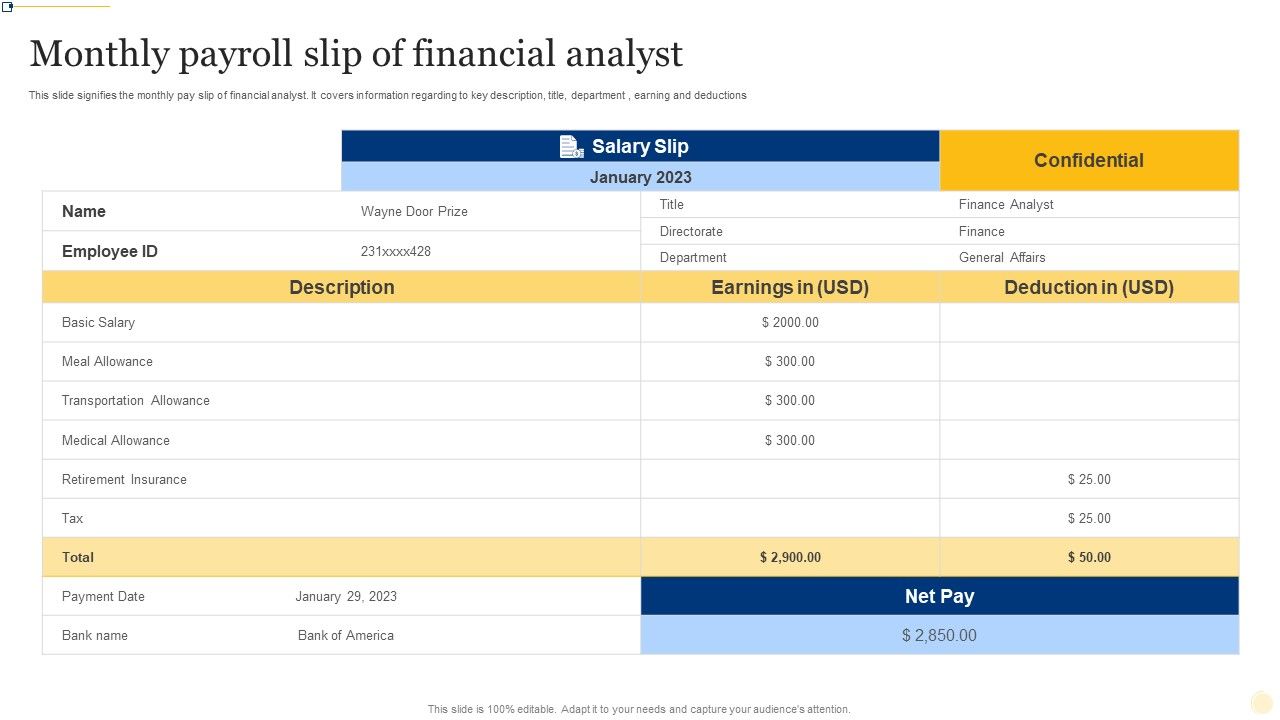The image size is (1280, 720).
Task: Select the 'Title' label
Action: point(672,204)
